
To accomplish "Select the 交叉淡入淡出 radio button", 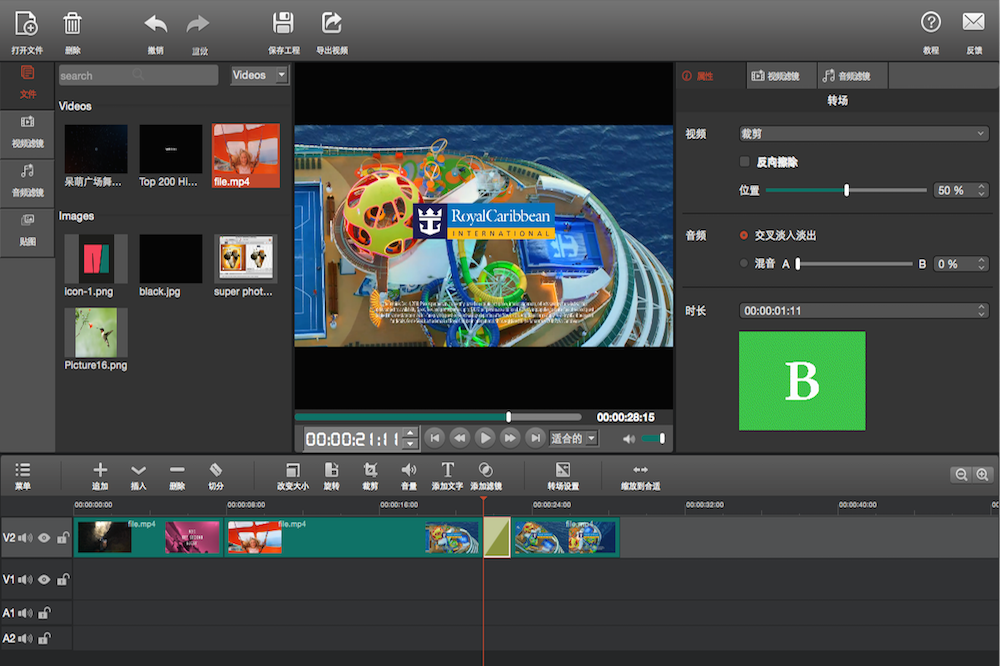I will [x=744, y=235].
